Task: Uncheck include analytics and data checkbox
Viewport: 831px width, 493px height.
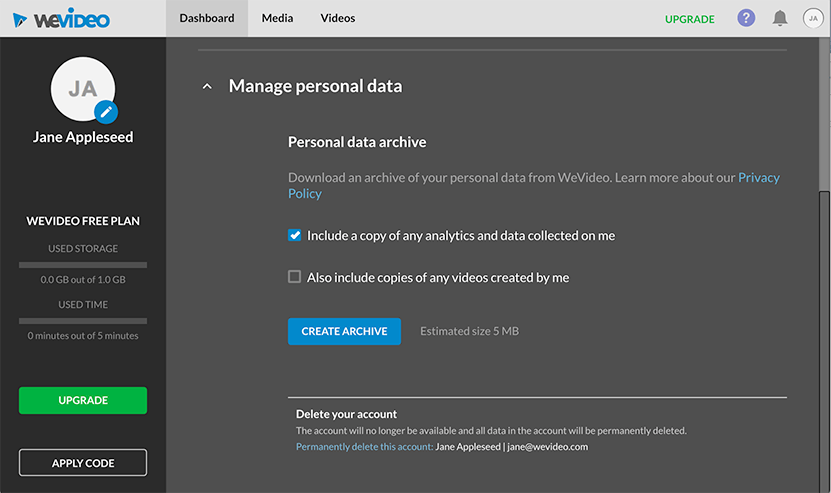Action: tap(295, 236)
